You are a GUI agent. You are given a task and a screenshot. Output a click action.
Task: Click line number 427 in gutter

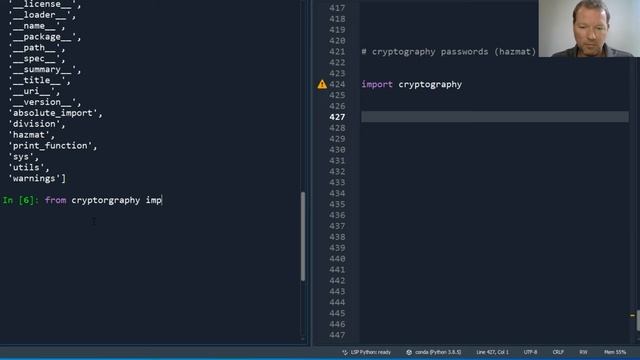click(337, 117)
